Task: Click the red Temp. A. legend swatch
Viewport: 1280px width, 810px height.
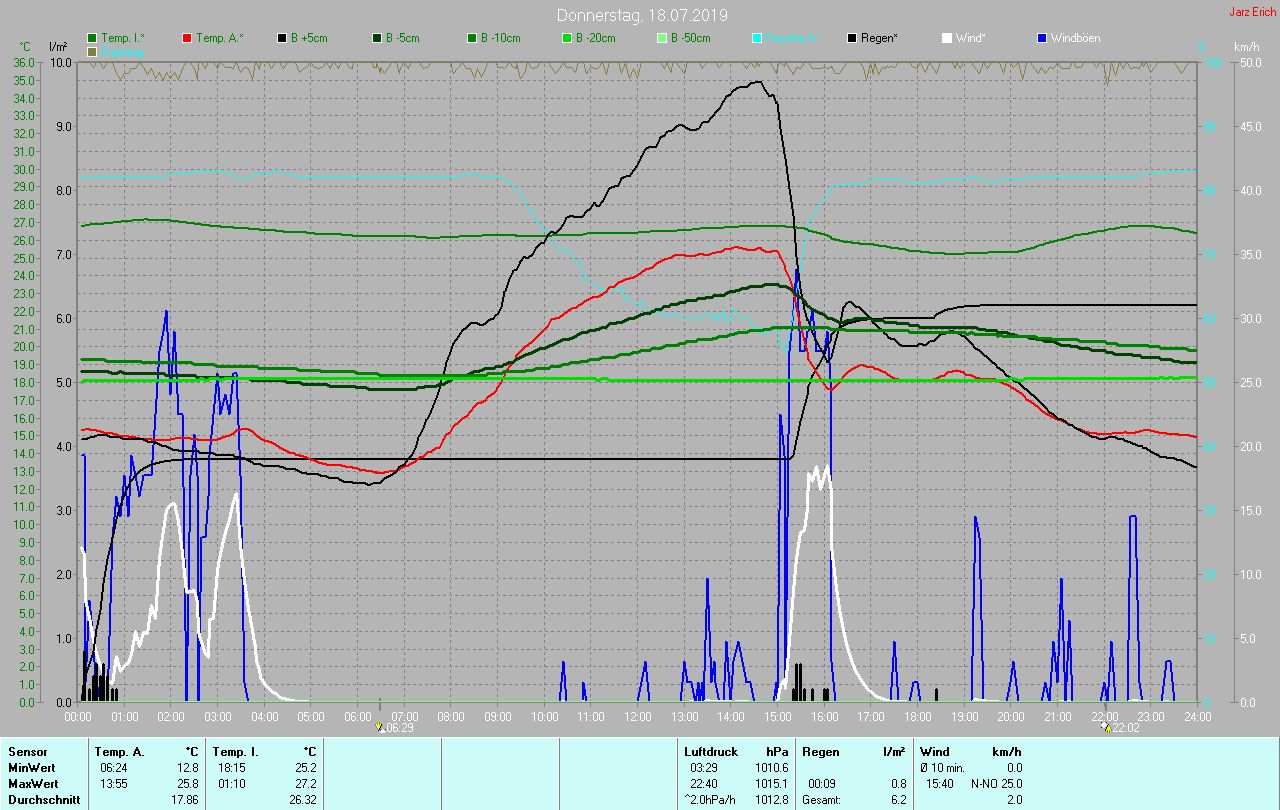Action: coord(187,38)
